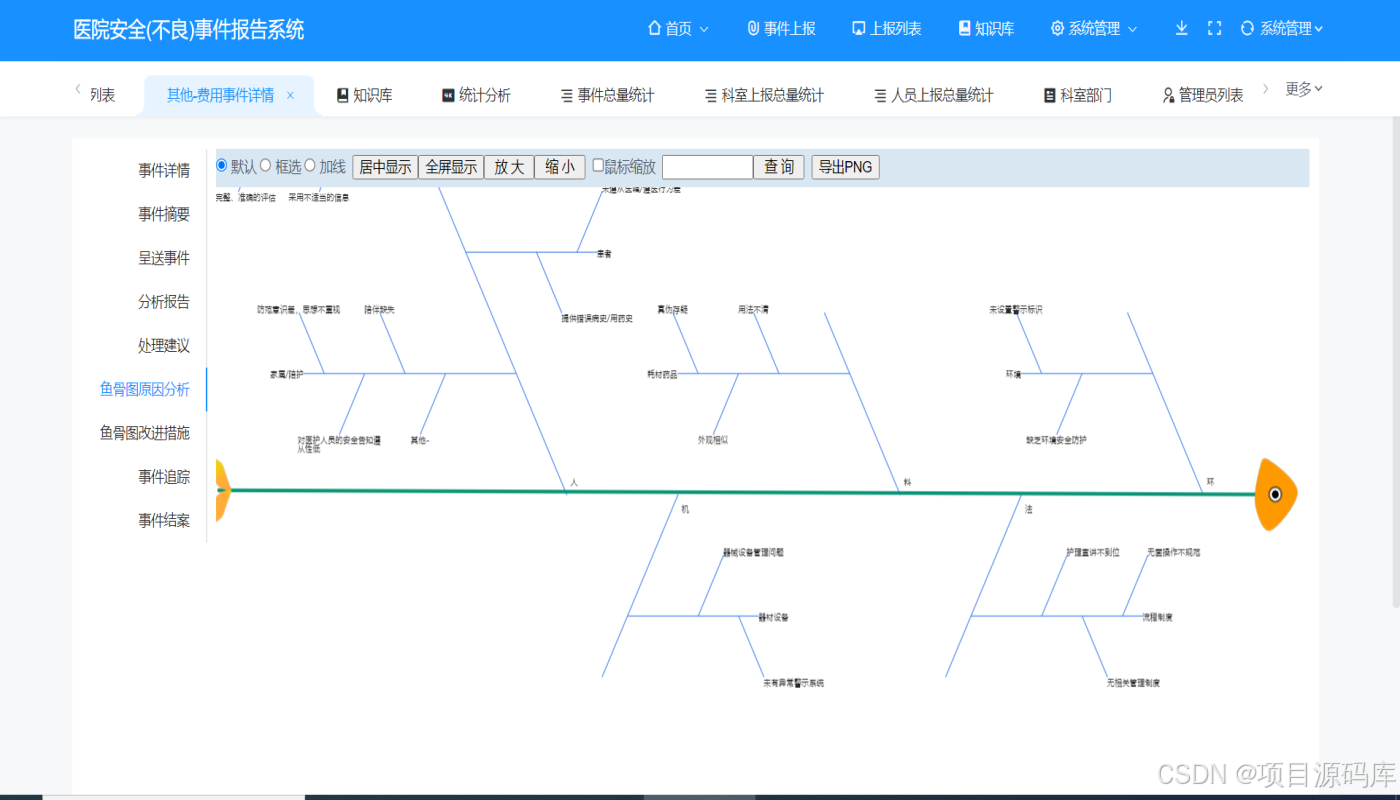Click the user headset icon beside 系统管理
This screenshot has width=1400, height=800.
[x=1247, y=28]
